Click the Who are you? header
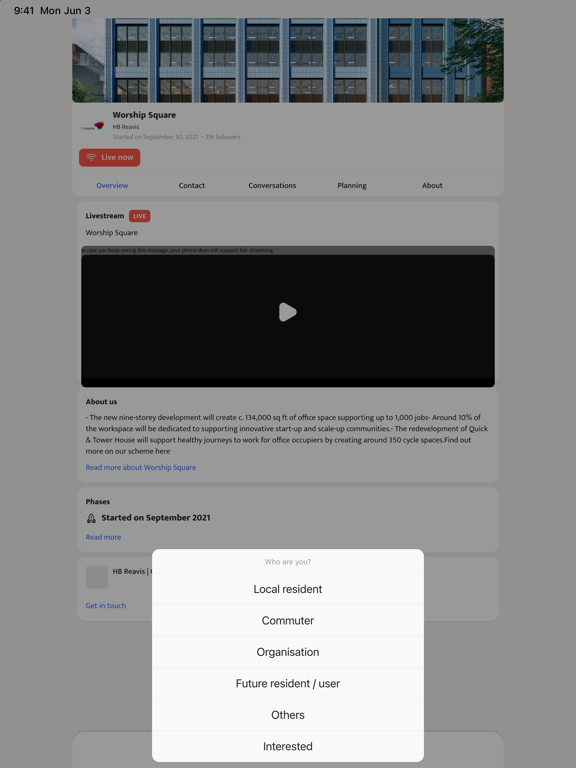 click(x=288, y=562)
